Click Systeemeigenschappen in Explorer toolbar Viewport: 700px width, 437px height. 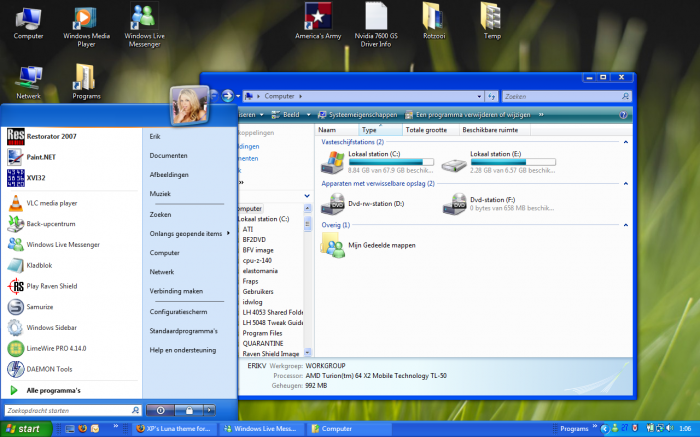click(358, 115)
